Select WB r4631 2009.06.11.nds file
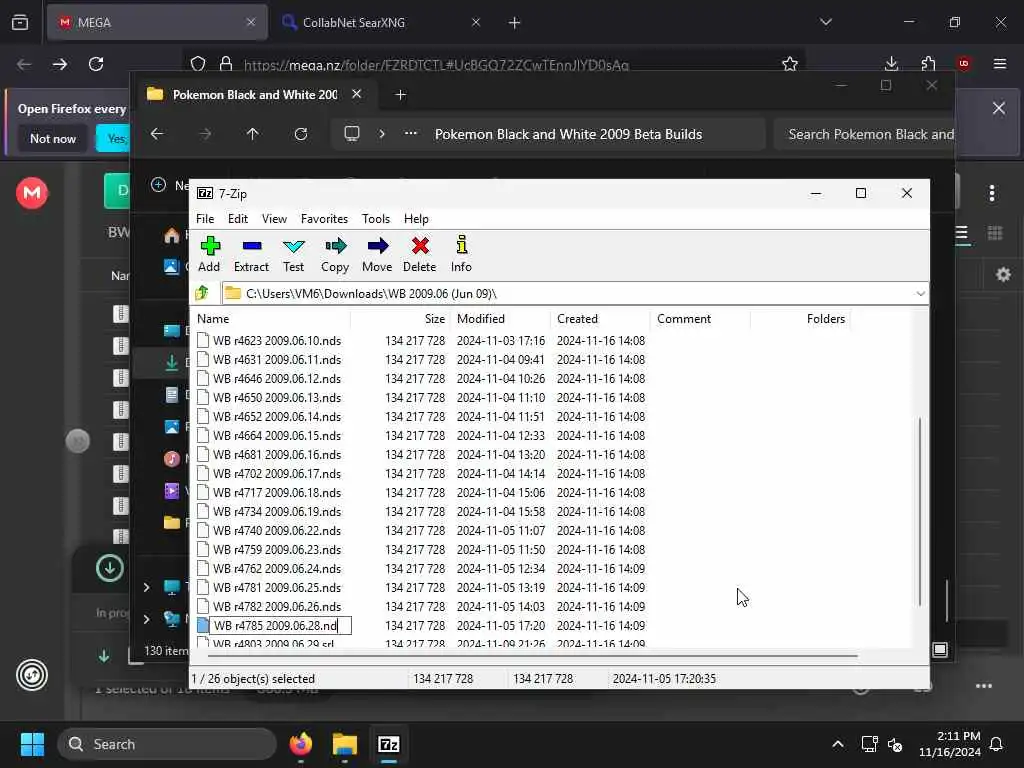The image size is (1024, 768). tap(277, 359)
